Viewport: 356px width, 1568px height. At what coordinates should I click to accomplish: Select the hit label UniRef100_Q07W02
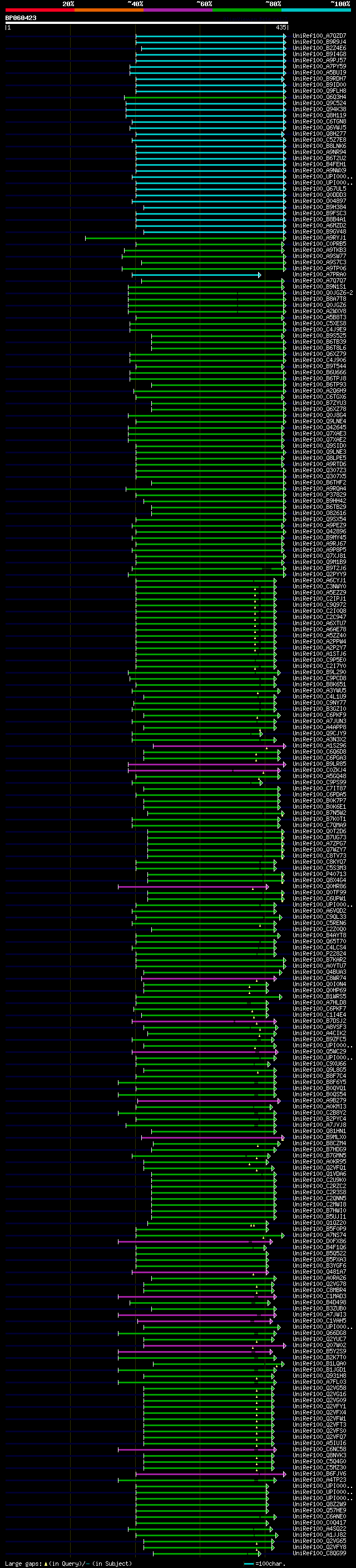pyautogui.click(x=319, y=1345)
